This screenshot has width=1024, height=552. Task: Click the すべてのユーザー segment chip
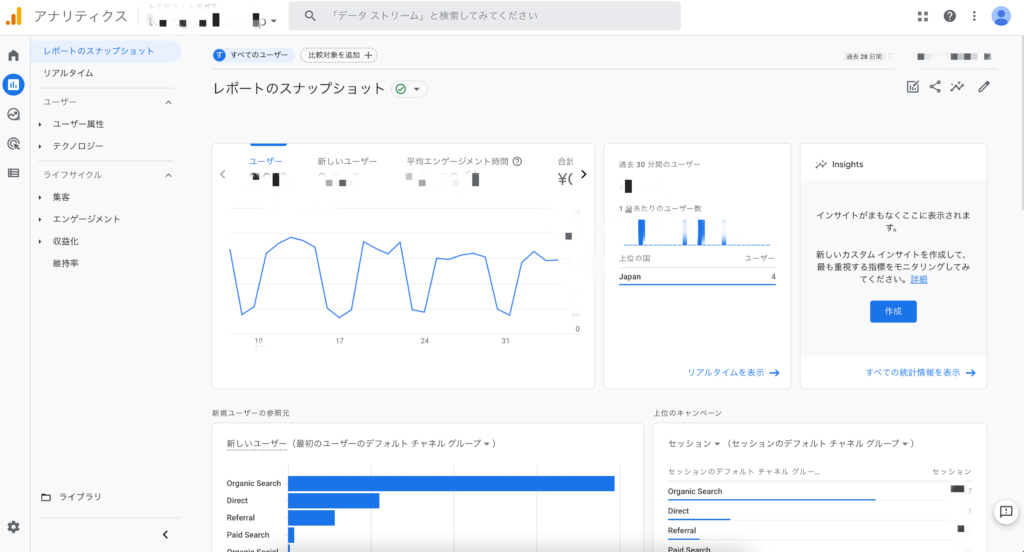[253, 55]
